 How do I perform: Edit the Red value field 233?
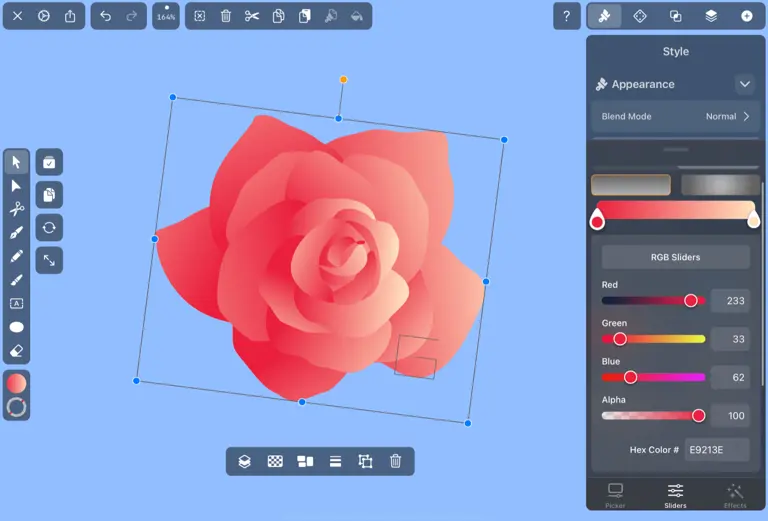[730, 301]
